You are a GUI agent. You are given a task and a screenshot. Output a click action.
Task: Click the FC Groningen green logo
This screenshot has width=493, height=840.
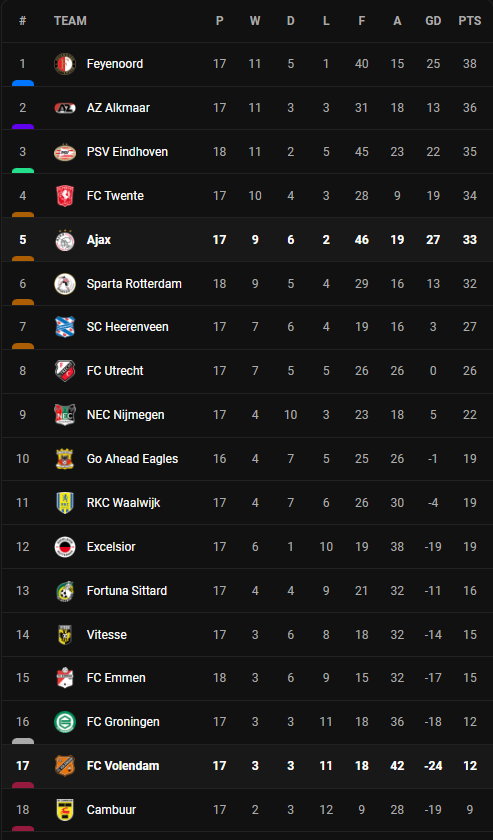coord(65,722)
